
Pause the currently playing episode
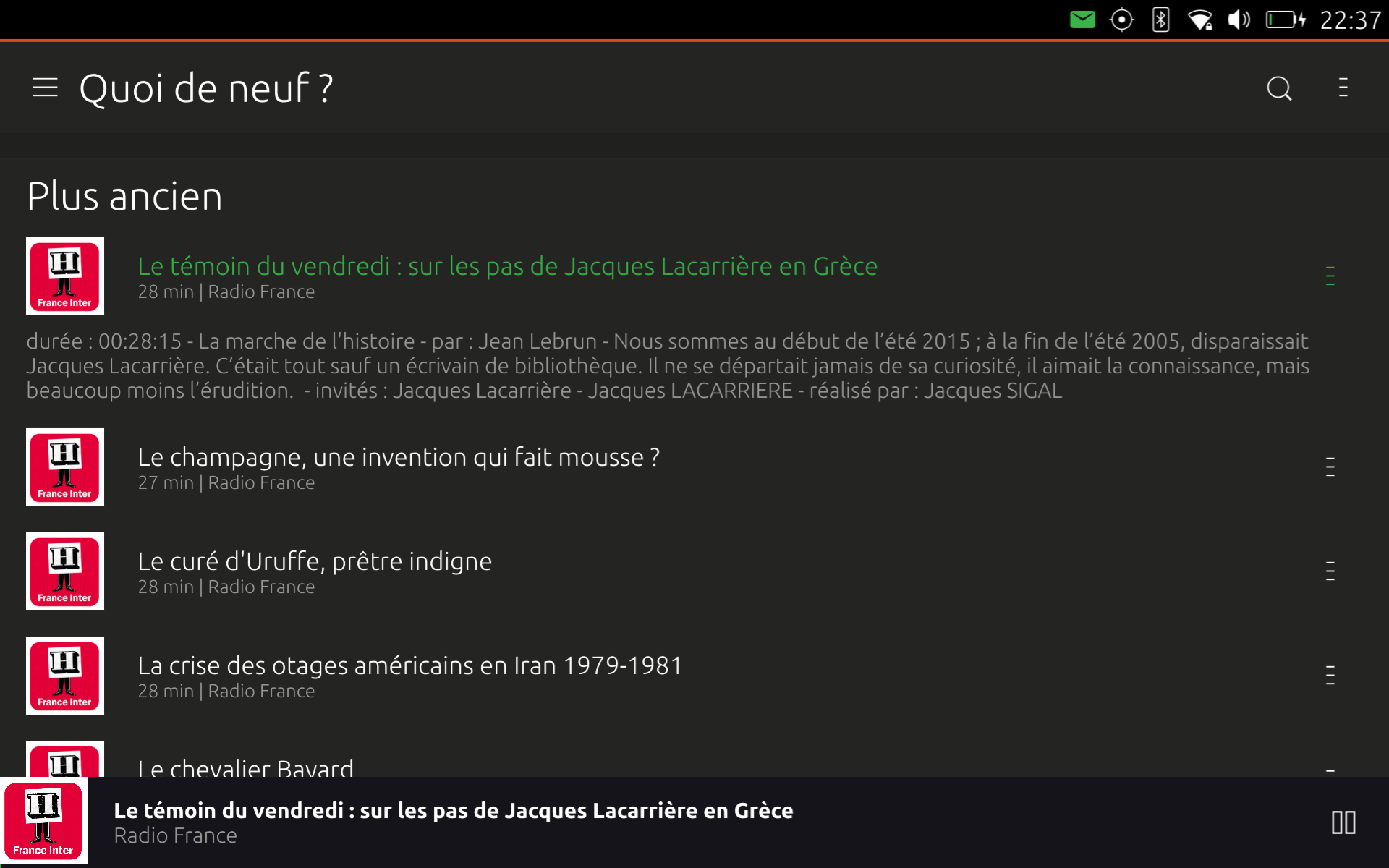coord(1343,822)
